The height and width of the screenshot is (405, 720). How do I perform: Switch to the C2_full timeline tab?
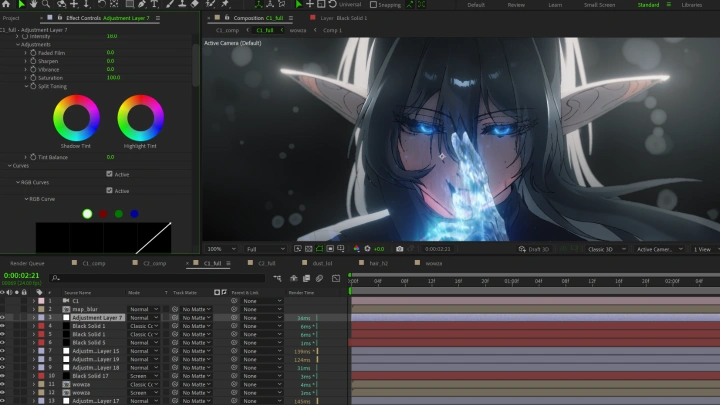pyautogui.click(x=266, y=264)
